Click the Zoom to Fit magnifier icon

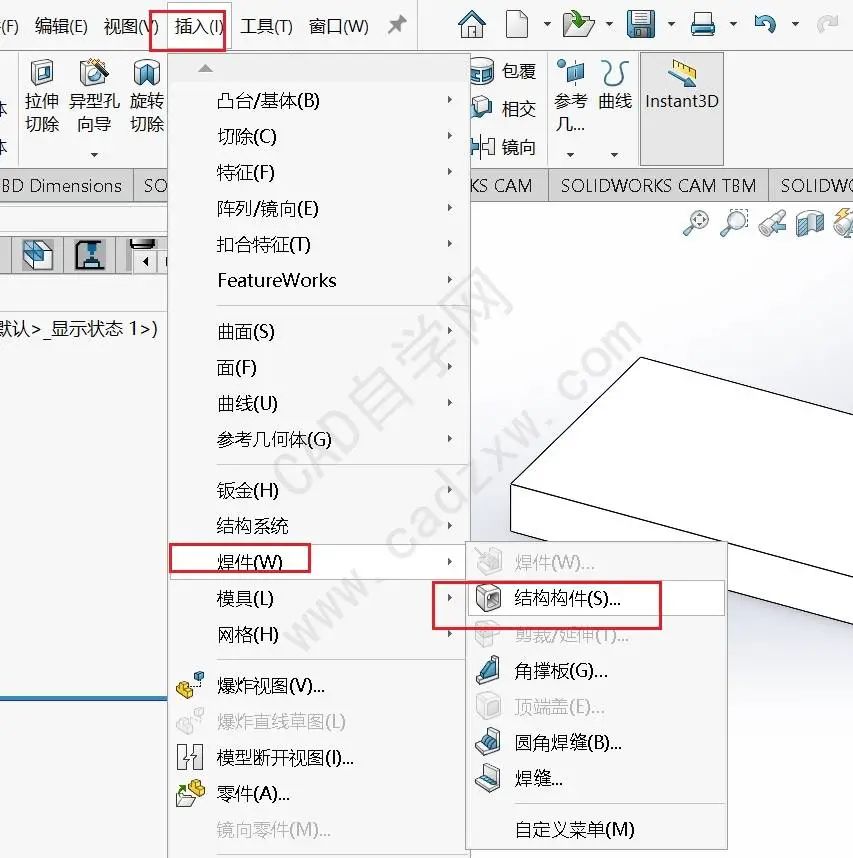coord(696,223)
